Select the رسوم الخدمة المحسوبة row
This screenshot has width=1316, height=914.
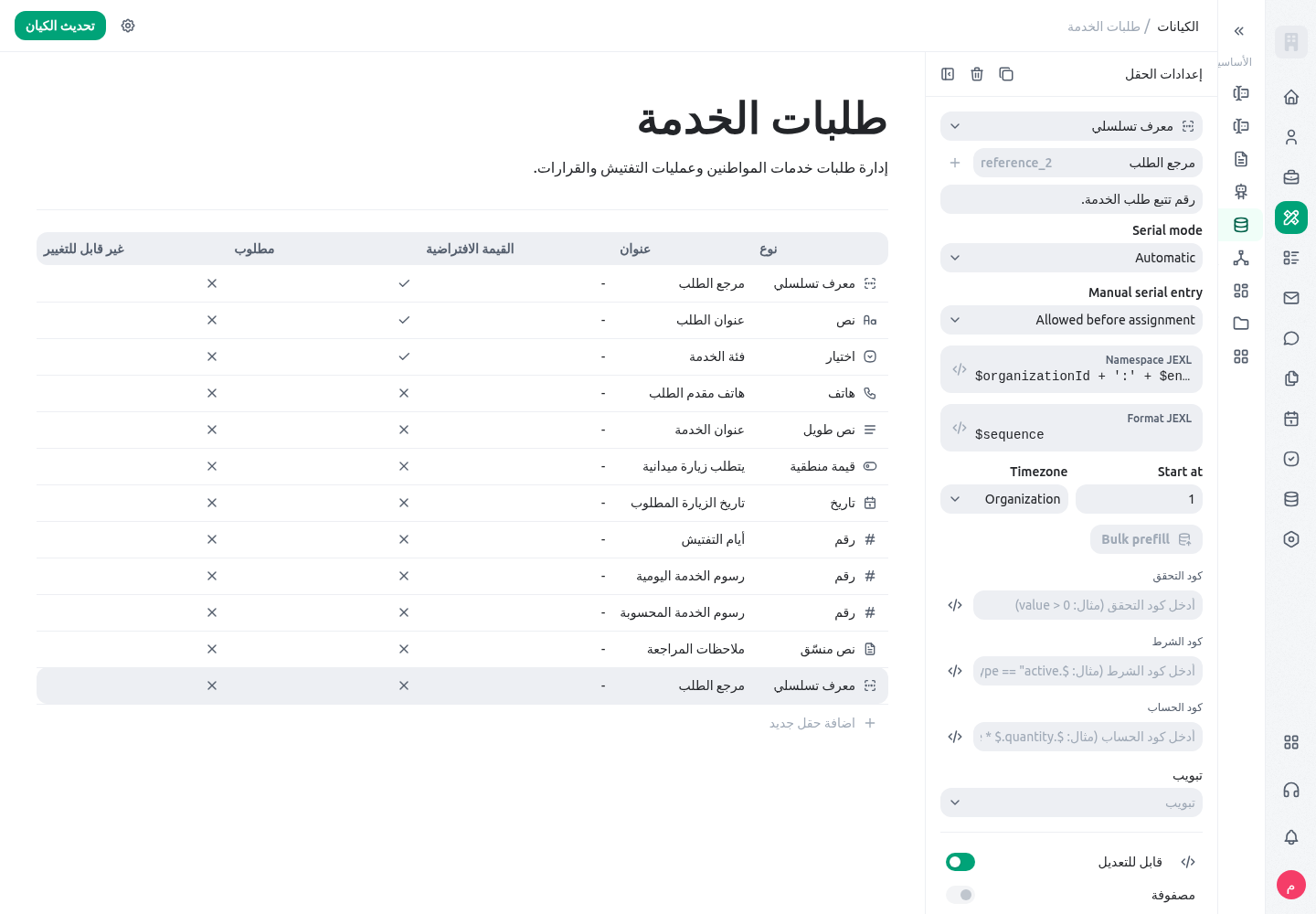[462, 612]
